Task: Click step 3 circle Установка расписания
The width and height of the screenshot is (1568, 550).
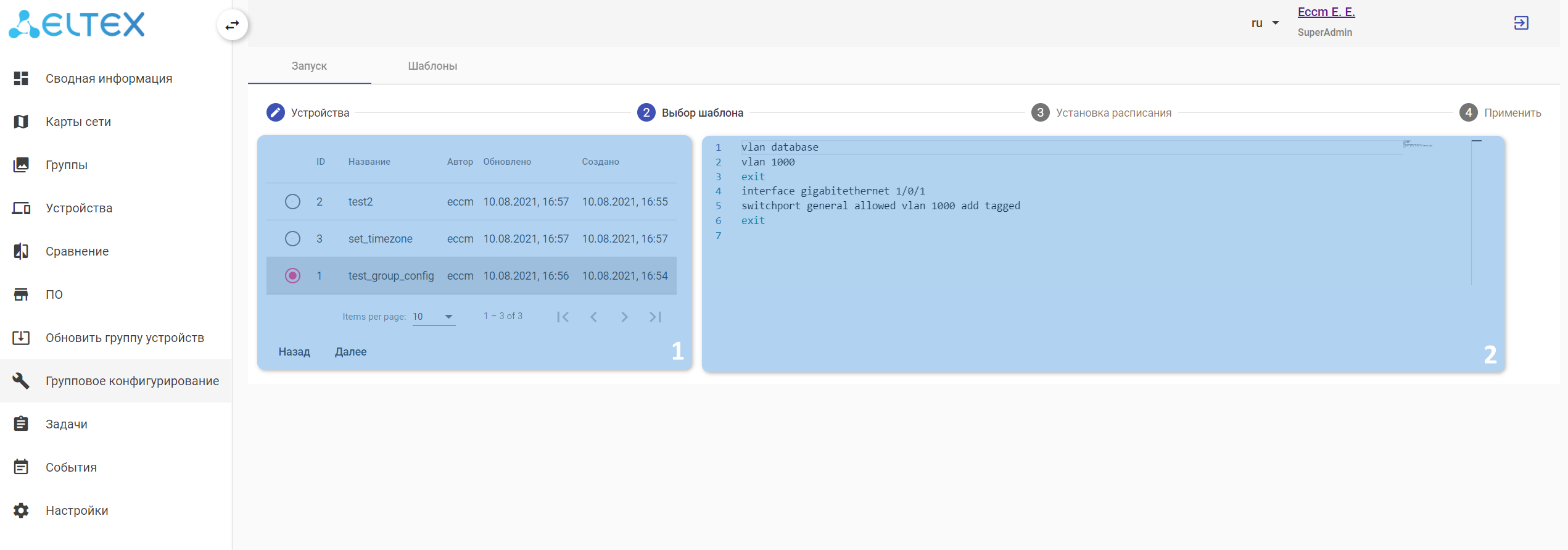Action: [1041, 112]
